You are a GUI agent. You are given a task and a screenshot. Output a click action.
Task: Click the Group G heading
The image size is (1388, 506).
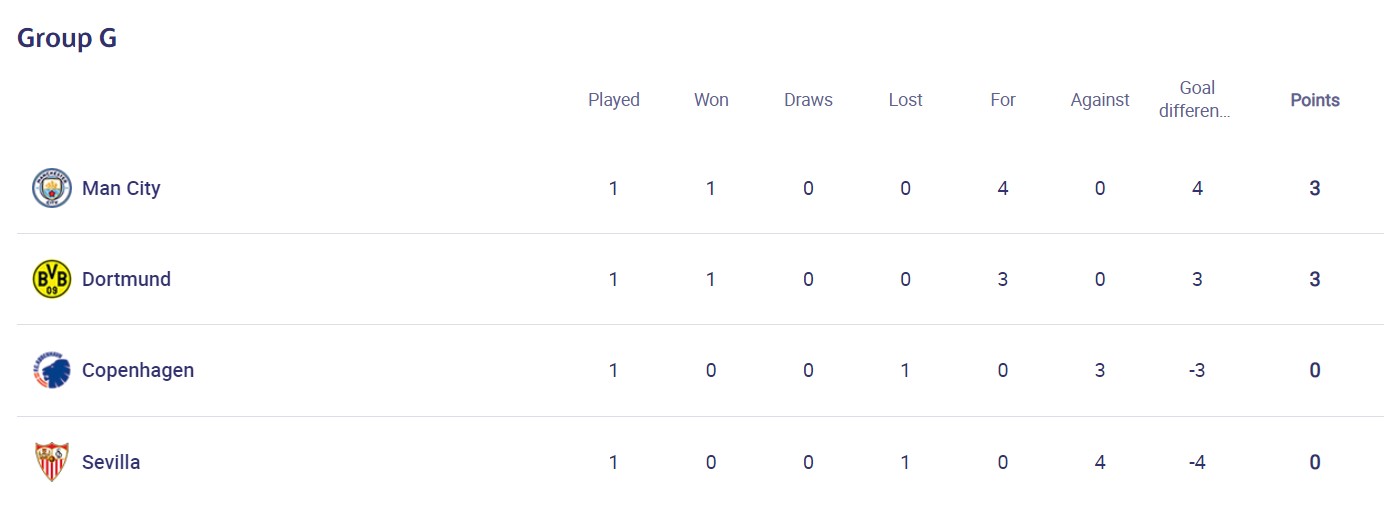pyautogui.click(x=67, y=38)
